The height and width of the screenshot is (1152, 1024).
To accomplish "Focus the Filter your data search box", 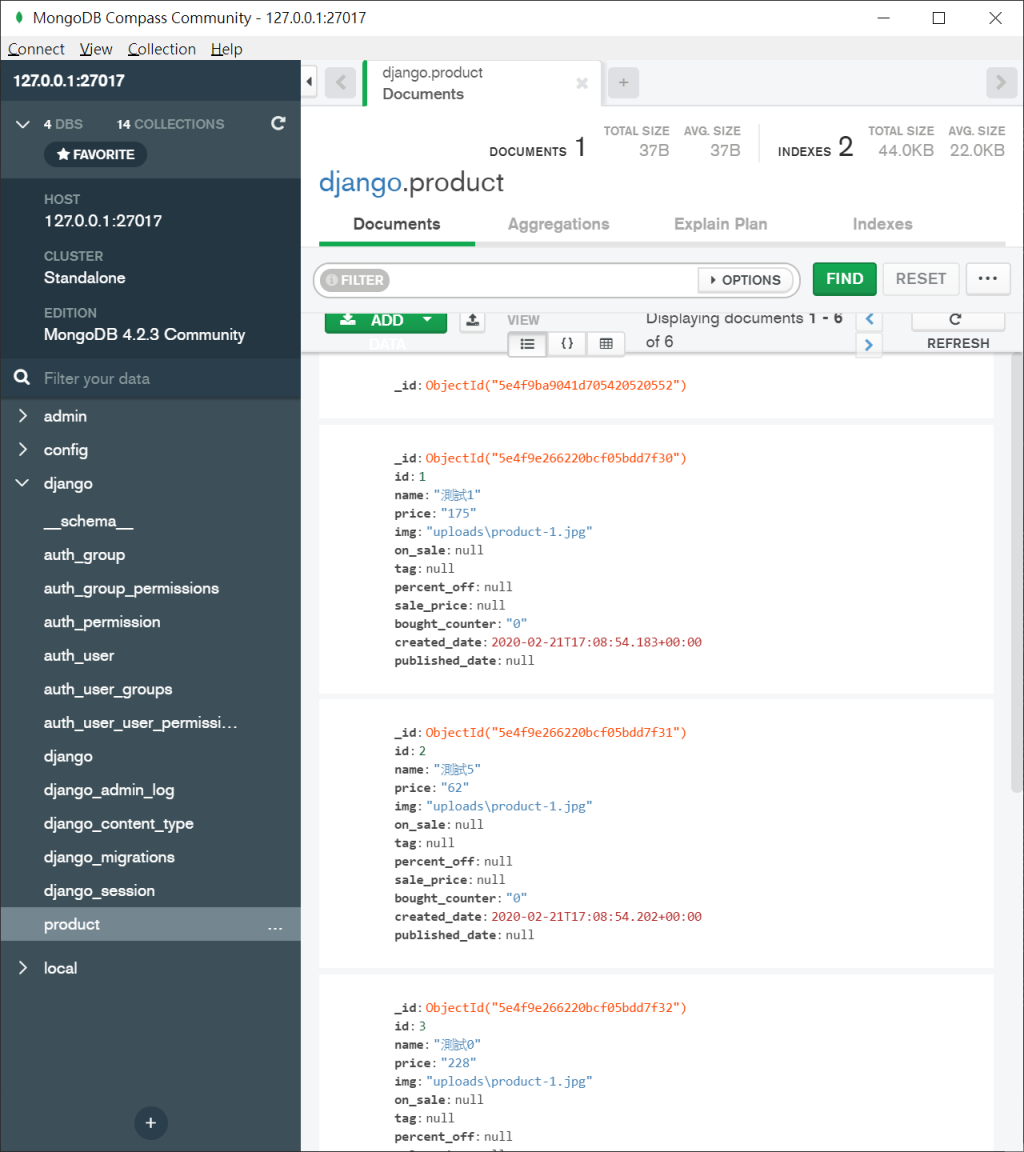I will tap(150, 378).
